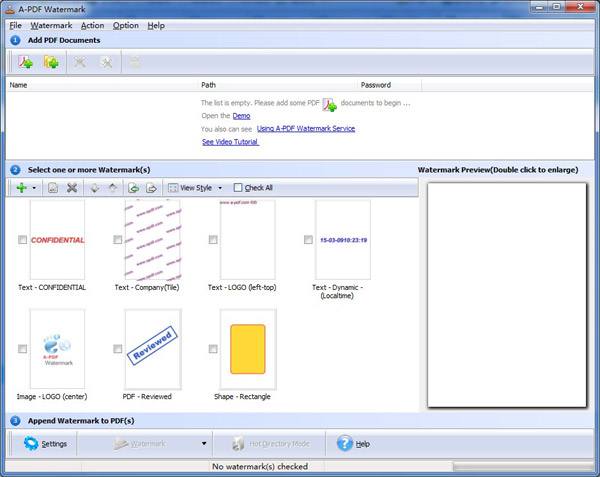Viewport: 600px width, 477px height.
Task: Select the A-PDF logo image thumbnail
Action: coord(57,349)
